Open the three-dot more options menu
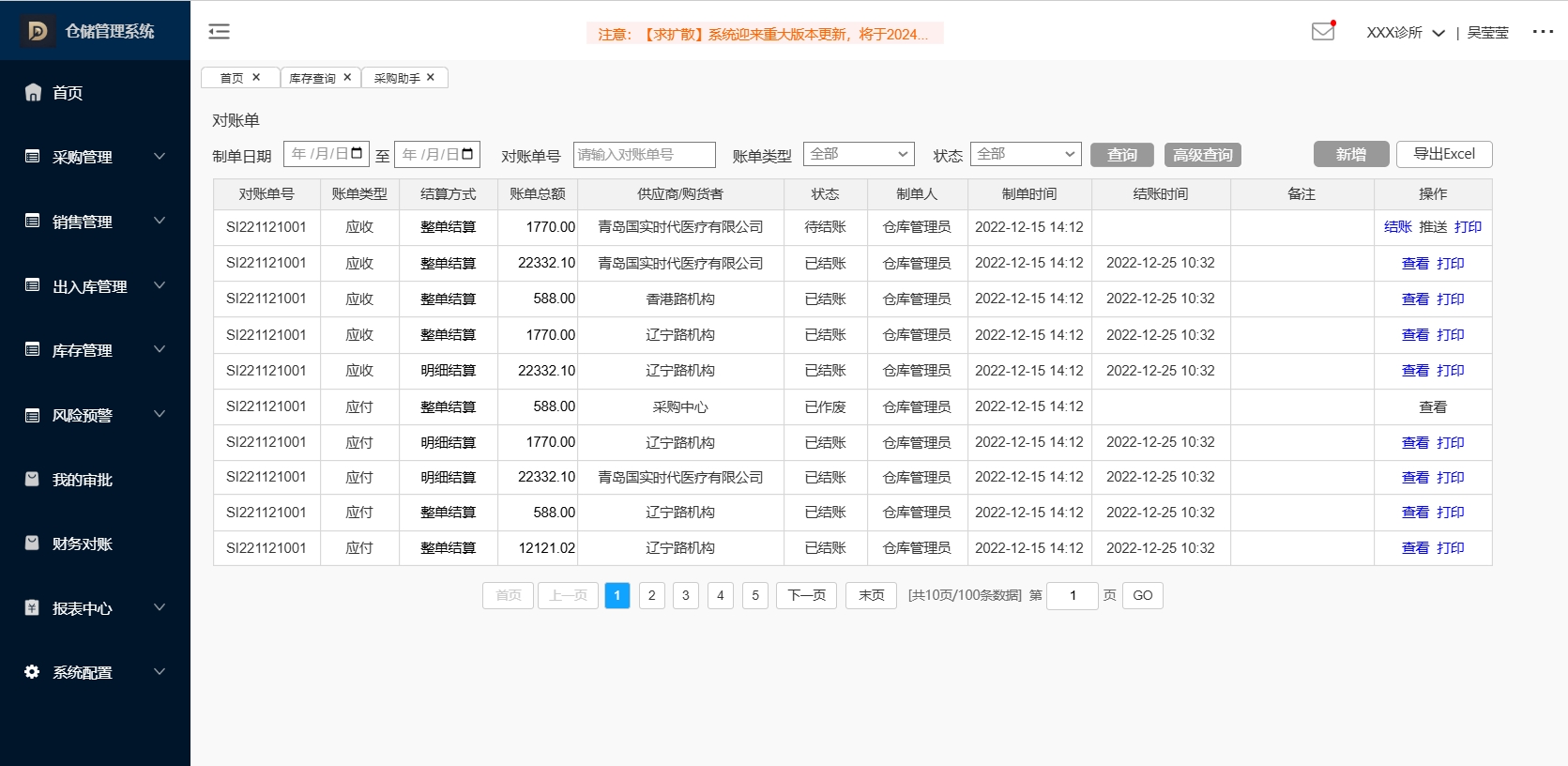The image size is (1568, 766). [1543, 31]
